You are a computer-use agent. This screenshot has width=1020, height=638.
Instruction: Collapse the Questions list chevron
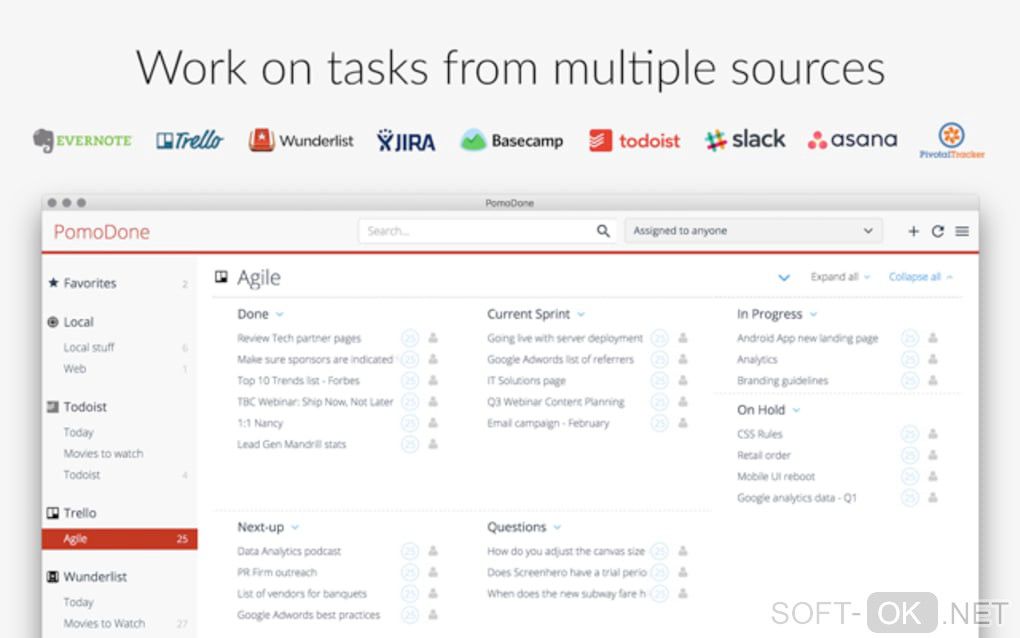point(557,527)
